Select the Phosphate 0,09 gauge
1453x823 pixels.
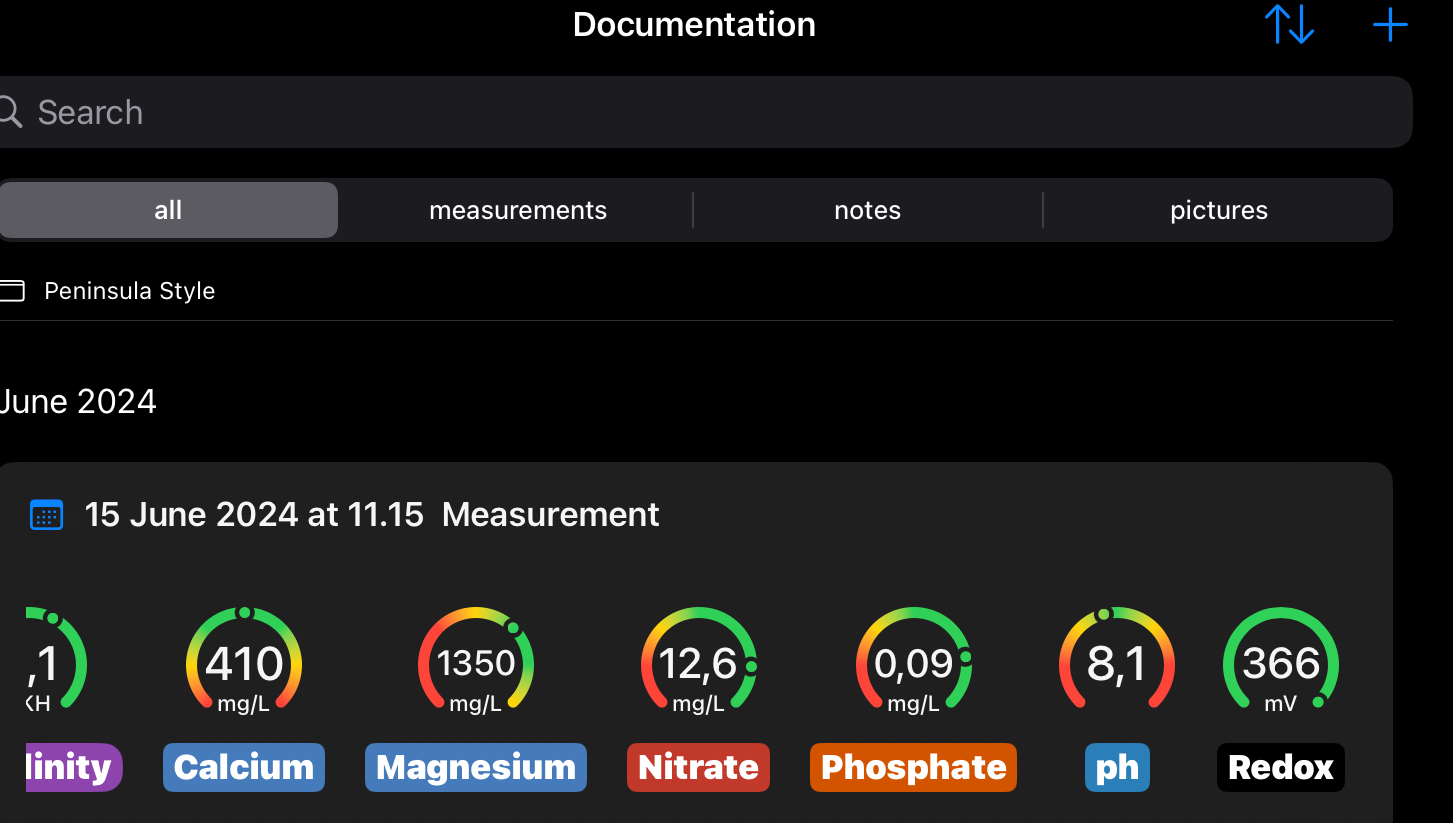point(913,662)
